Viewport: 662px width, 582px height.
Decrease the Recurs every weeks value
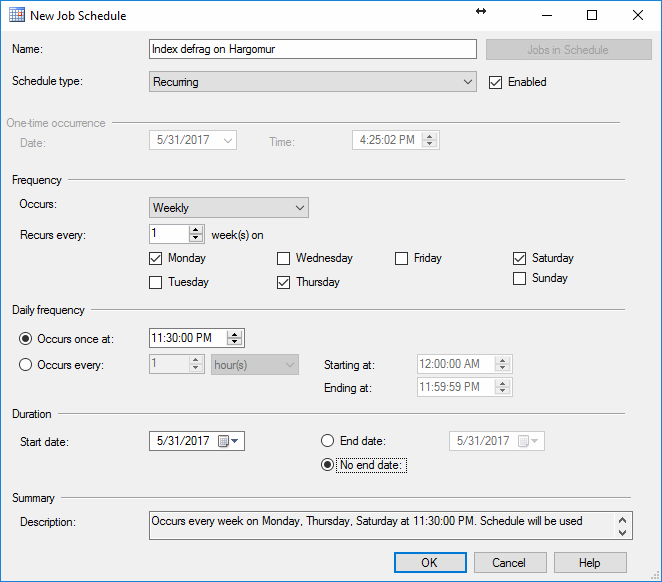coord(196,238)
